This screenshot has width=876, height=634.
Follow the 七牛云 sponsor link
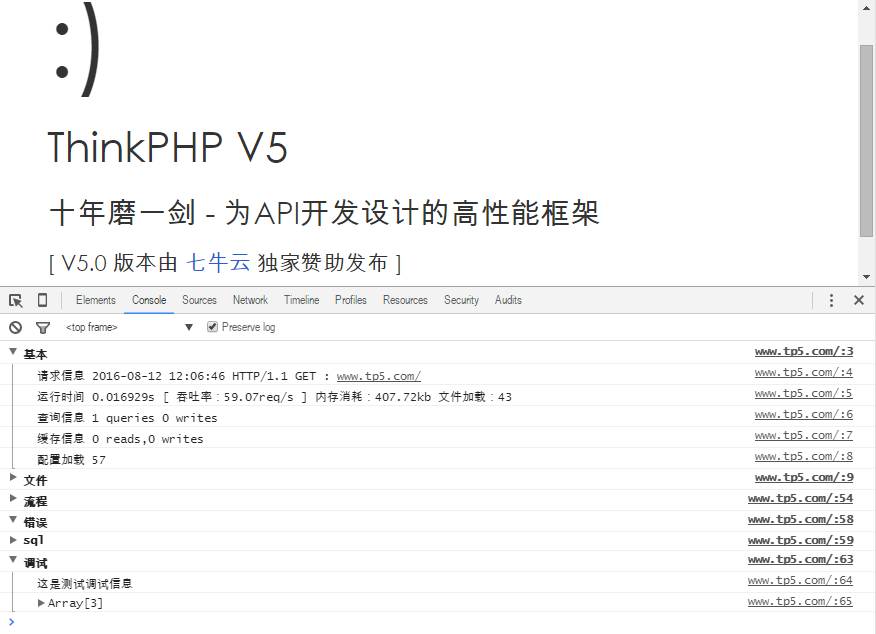point(218,263)
